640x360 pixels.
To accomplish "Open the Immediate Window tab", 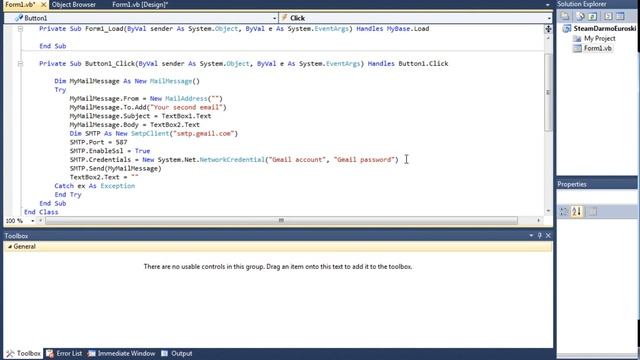I will 121,353.
